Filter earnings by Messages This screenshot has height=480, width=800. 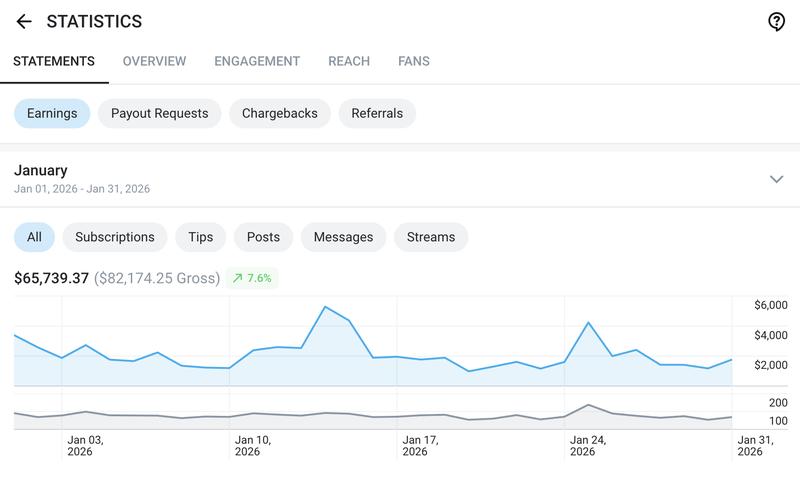click(x=343, y=237)
